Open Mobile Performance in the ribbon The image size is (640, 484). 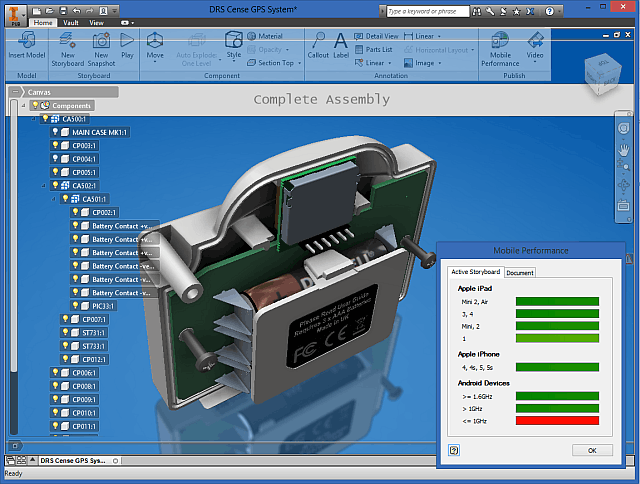[500, 49]
